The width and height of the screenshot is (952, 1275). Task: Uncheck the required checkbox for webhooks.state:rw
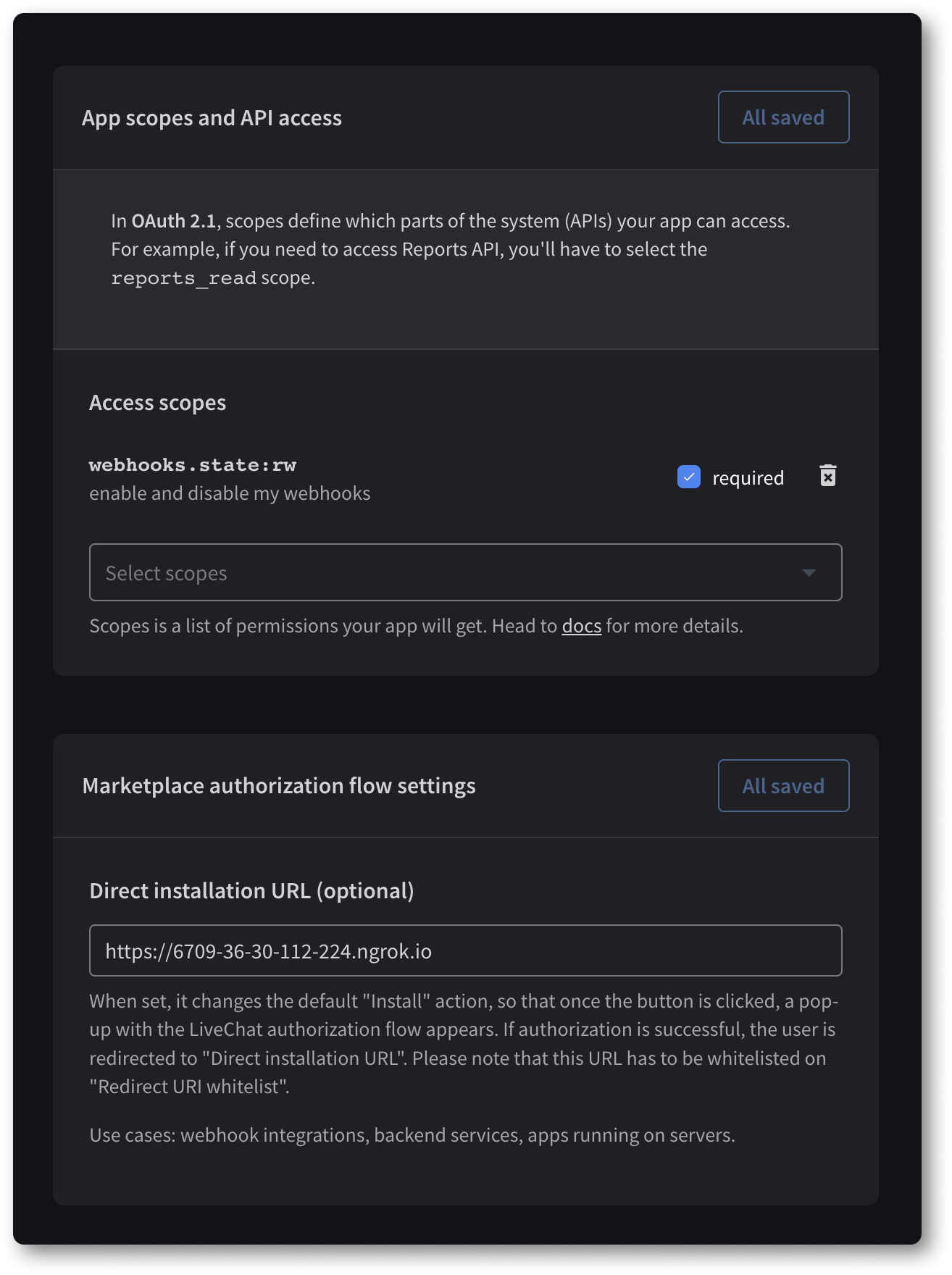689,477
